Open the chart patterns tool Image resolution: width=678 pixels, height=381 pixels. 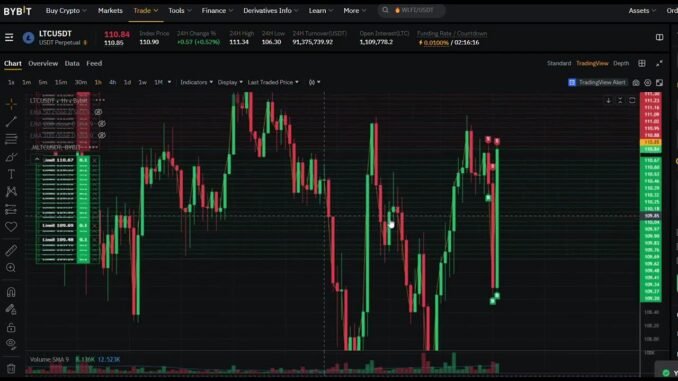[11, 191]
